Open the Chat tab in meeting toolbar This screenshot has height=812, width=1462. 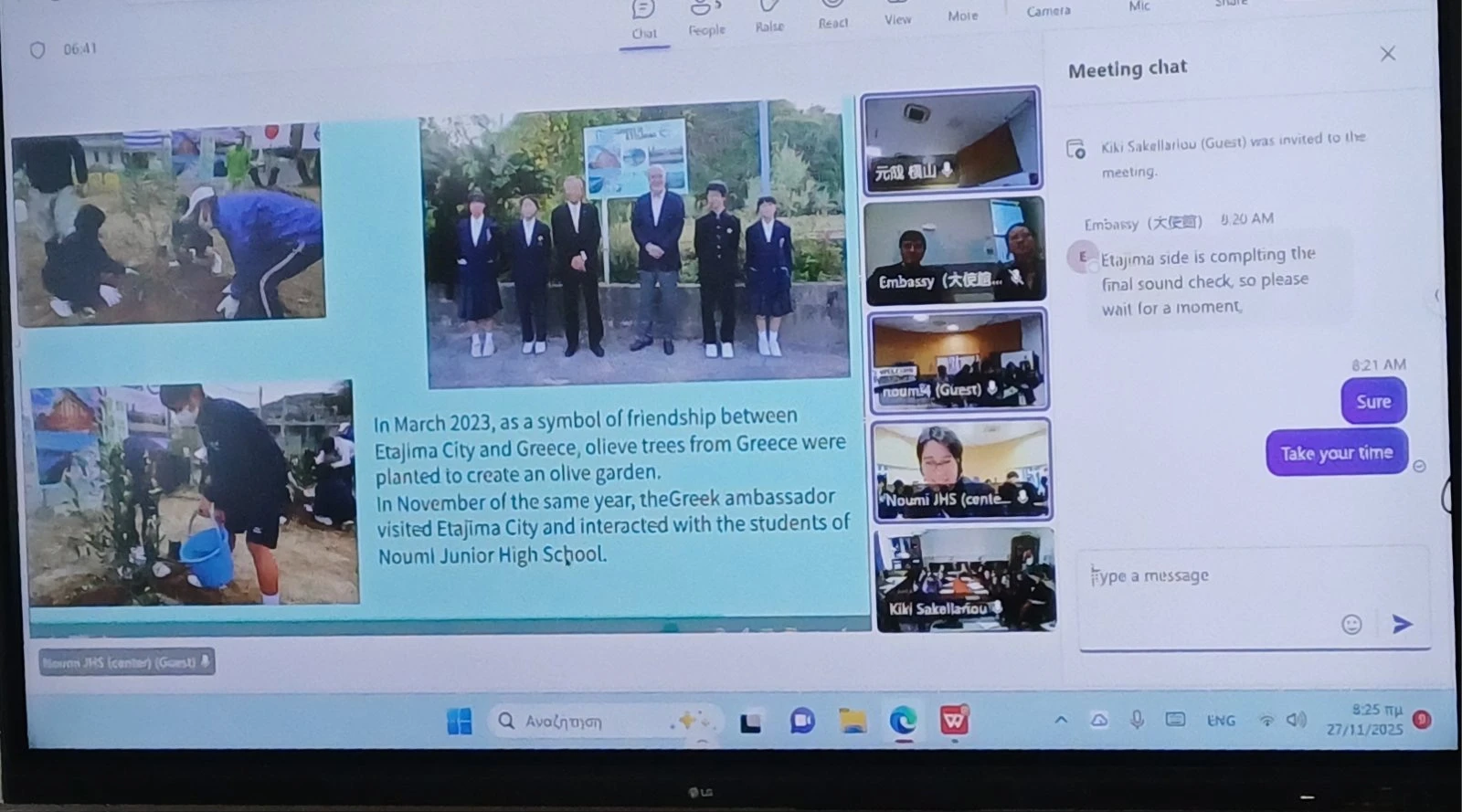click(x=643, y=20)
